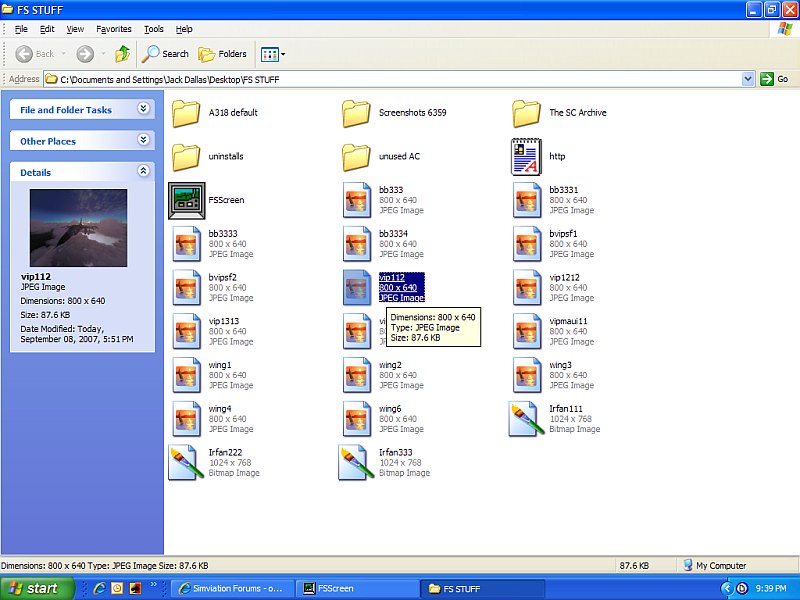Select the Irfan111 bitmap image icon
800x600 pixels.
(526, 419)
